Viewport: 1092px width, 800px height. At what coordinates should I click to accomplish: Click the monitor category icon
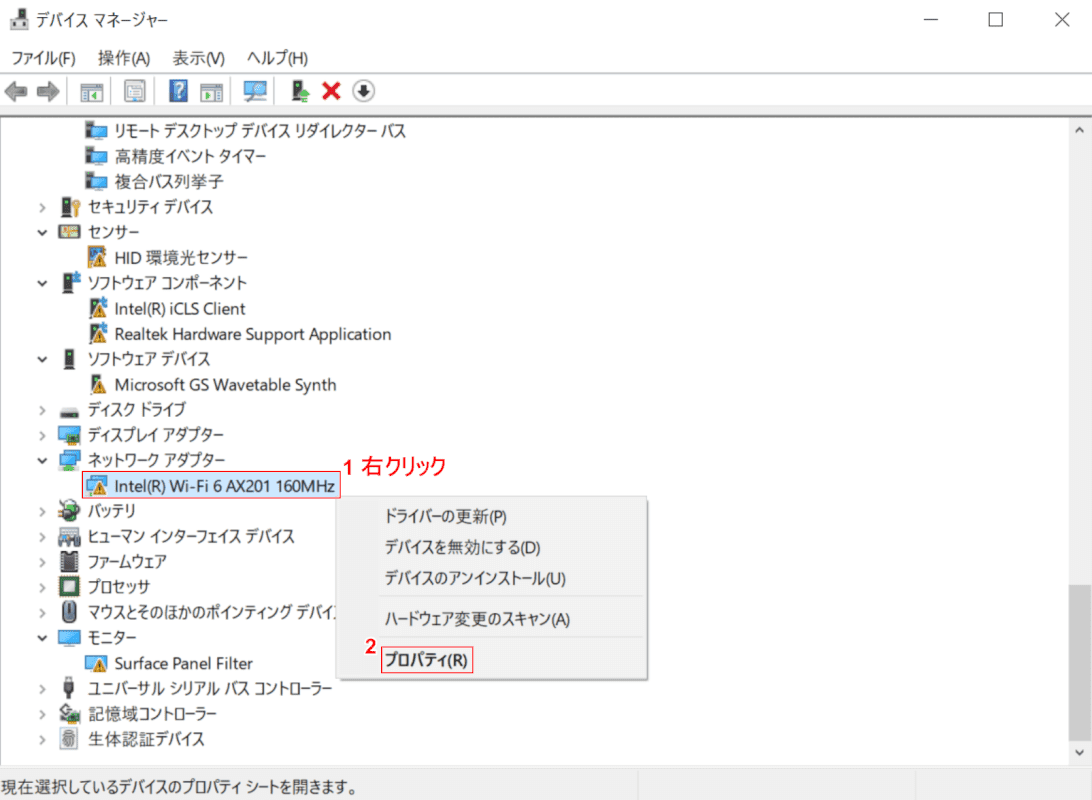point(70,637)
